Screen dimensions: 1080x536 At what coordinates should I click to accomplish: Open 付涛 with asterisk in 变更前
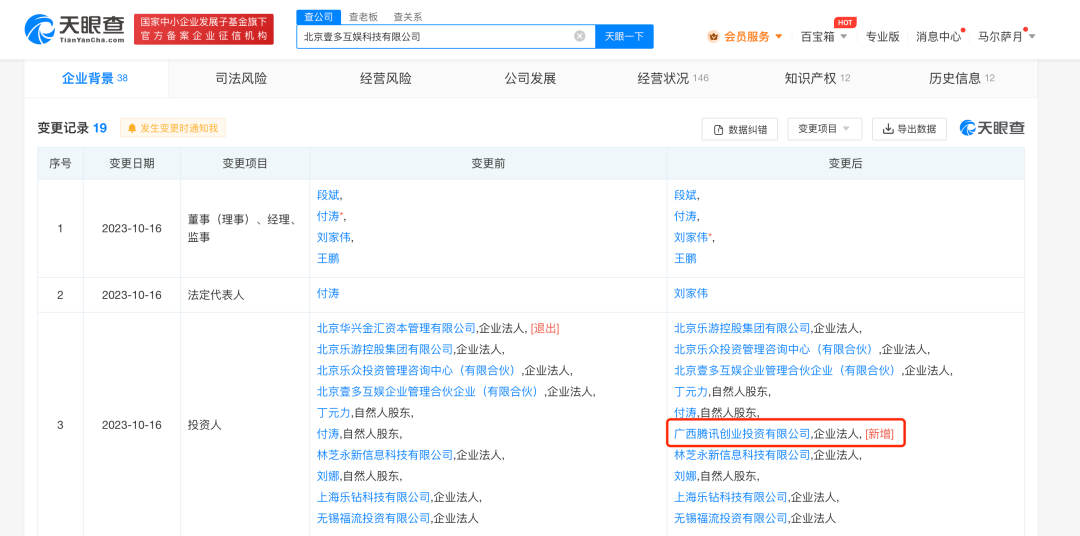[x=330, y=216]
